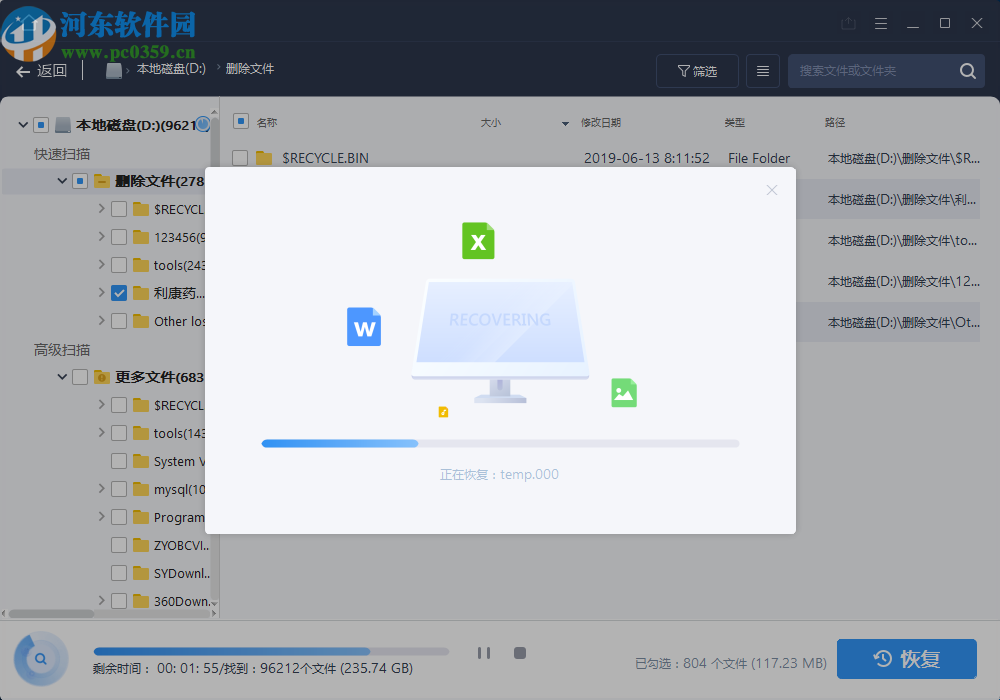Click the disk icon in breadcrumb path
1000x700 pixels.
[114, 70]
